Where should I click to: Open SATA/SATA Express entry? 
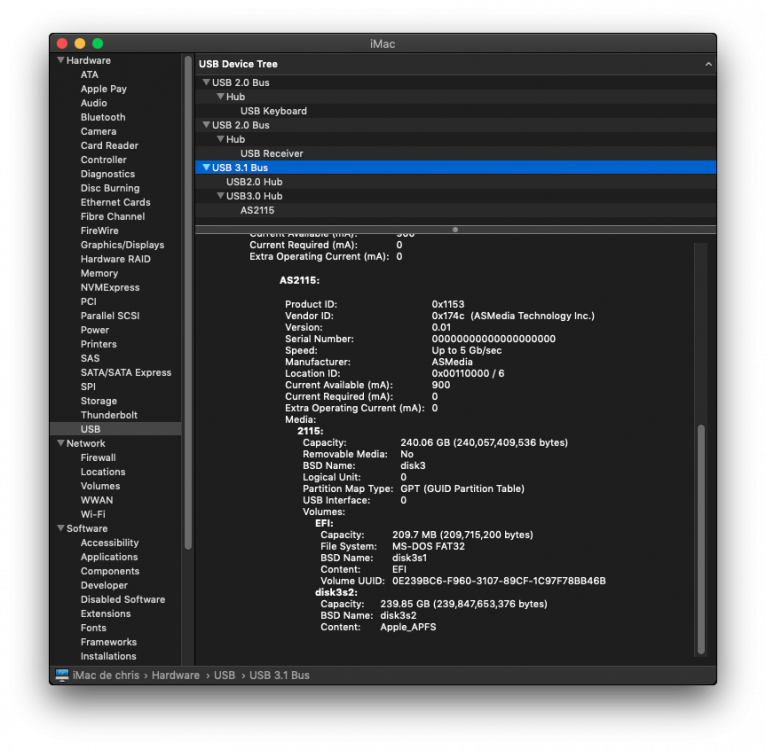(x=126, y=372)
